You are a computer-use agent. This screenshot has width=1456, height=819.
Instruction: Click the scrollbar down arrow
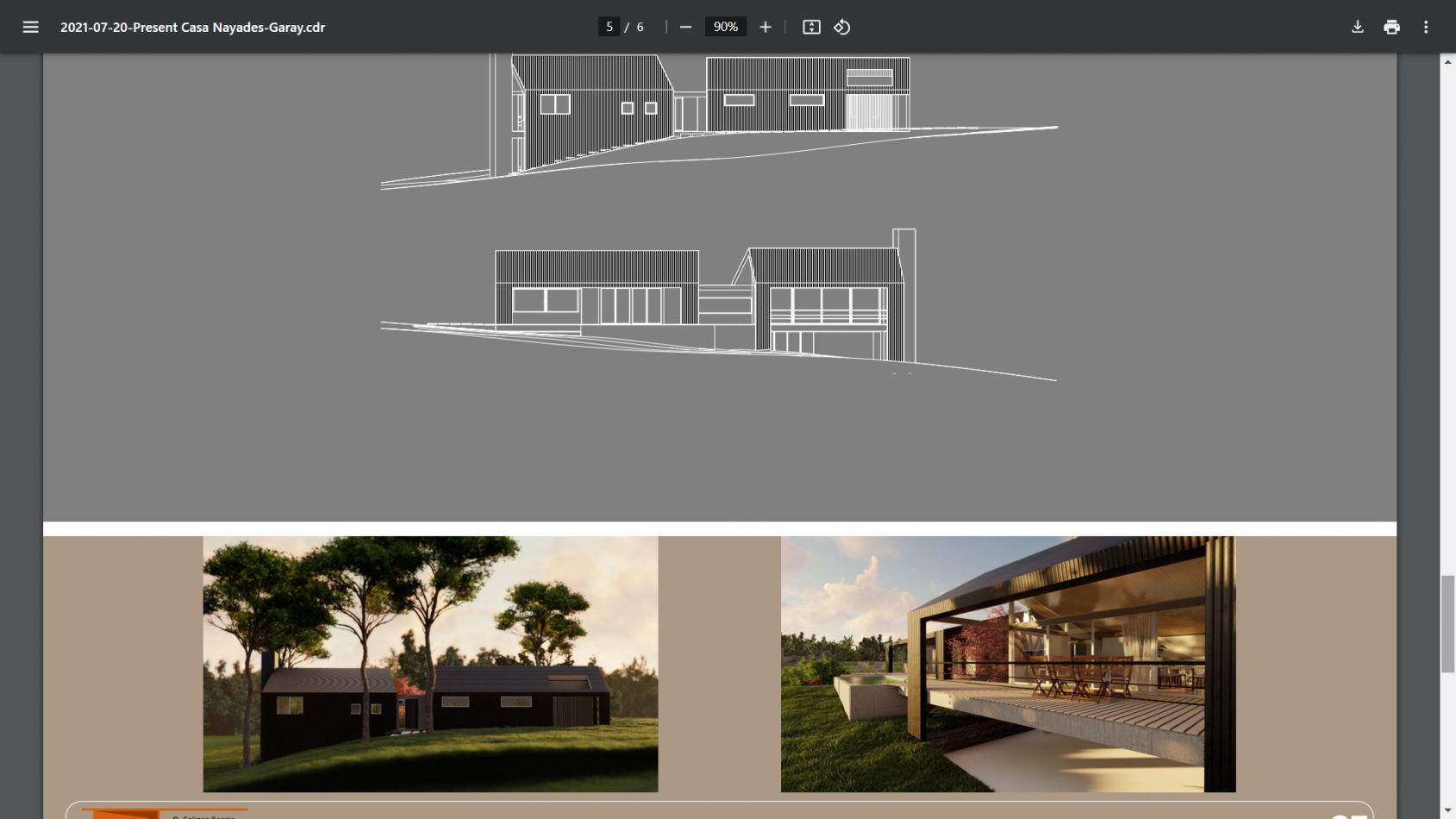point(1448,811)
